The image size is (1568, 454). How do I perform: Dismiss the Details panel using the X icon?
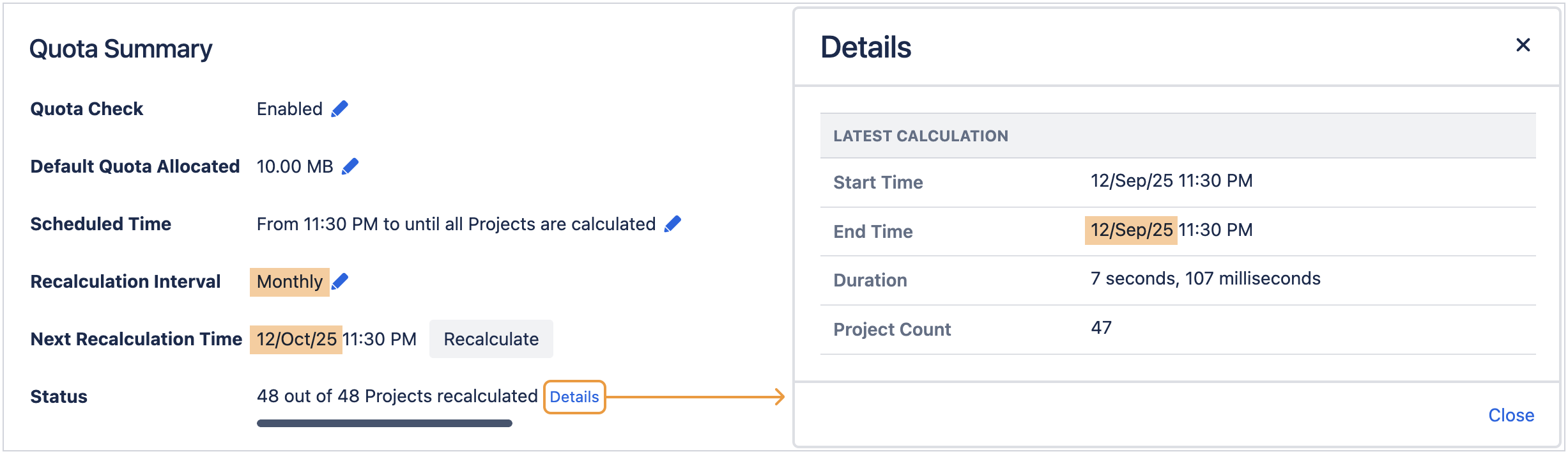pyautogui.click(x=1525, y=45)
